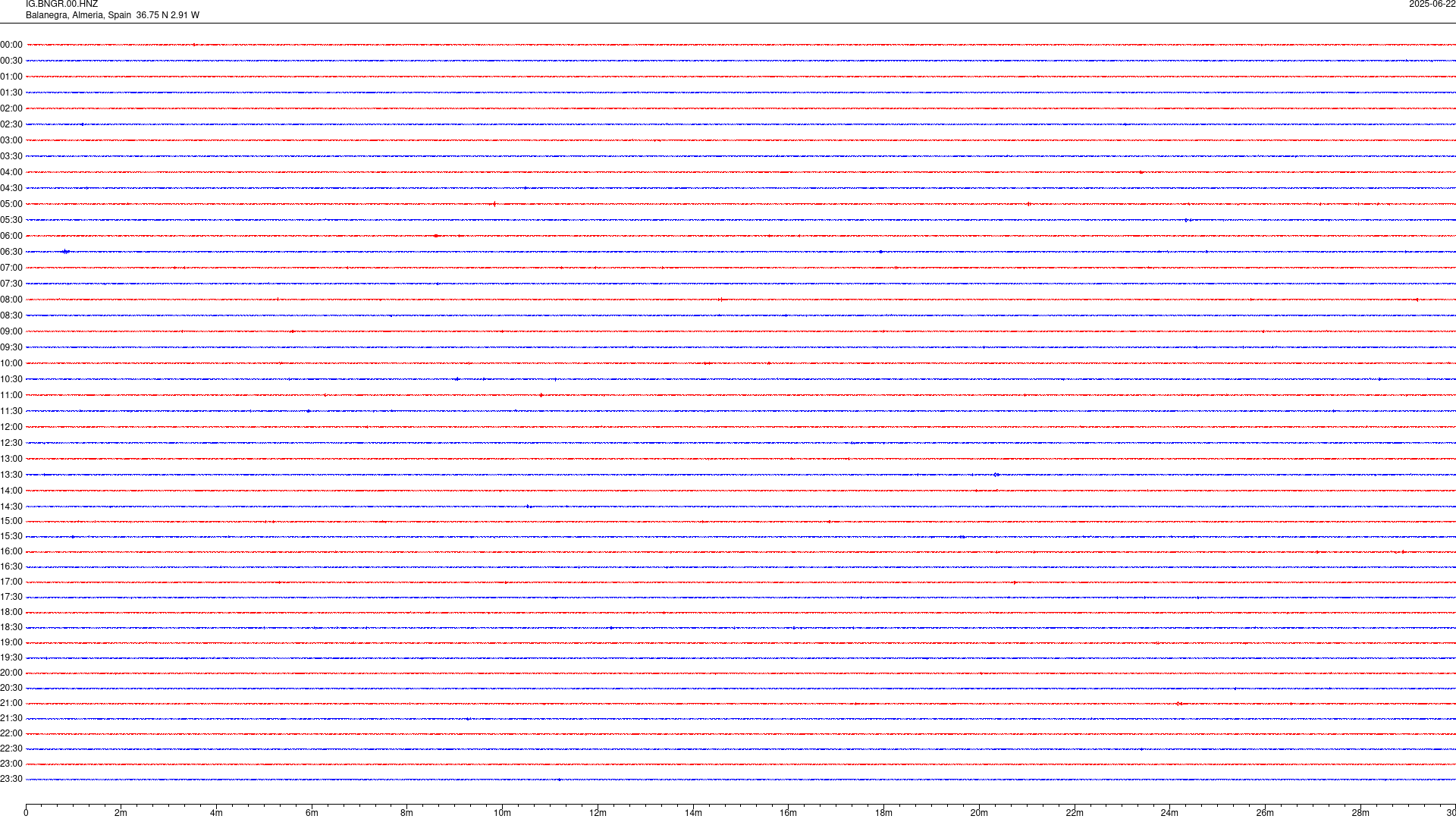
Task: Click the station code IG.BNGR.00.HNZ
Action: click(x=61, y=5)
